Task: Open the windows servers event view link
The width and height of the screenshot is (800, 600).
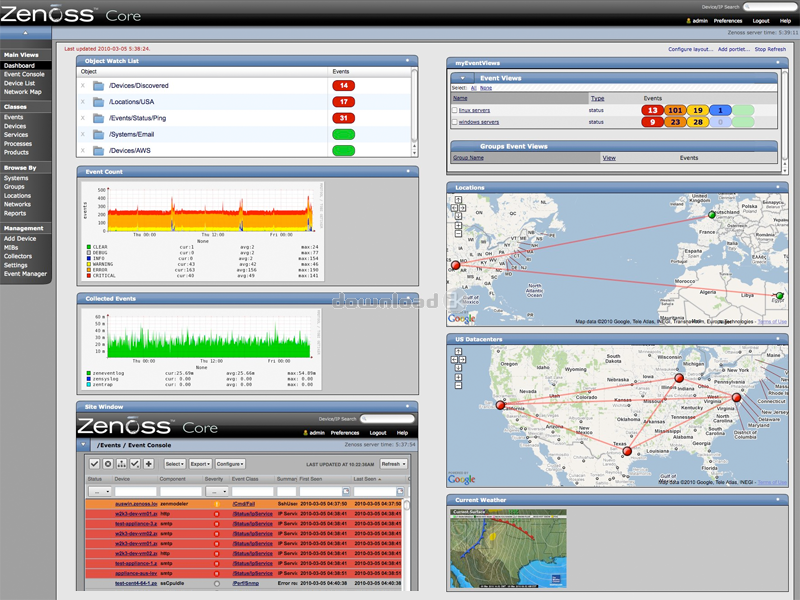Action: coord(479,122)
